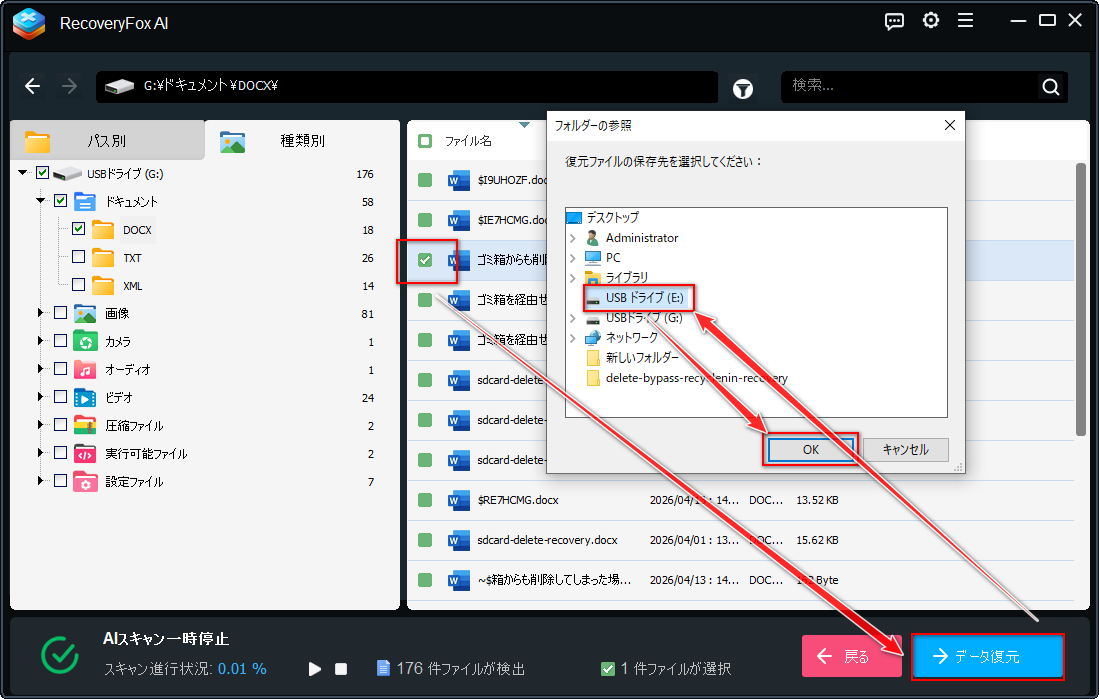
Task: Switch to the 種類別 tab
Action: [x=300, y=140]
